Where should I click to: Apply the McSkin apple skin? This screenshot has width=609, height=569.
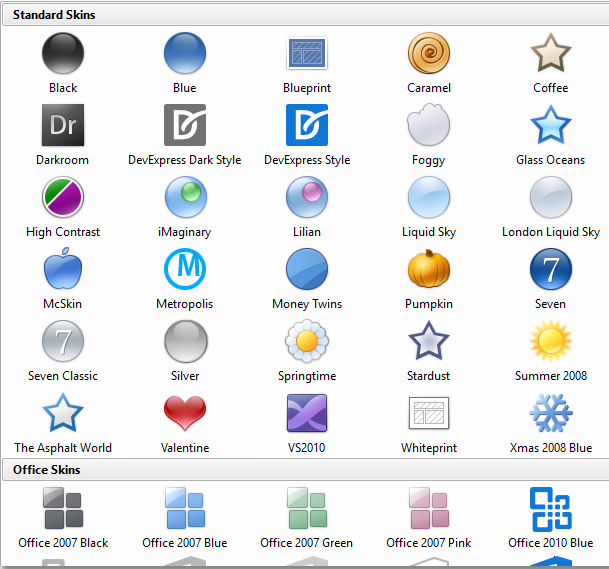[x=63, y=269]
